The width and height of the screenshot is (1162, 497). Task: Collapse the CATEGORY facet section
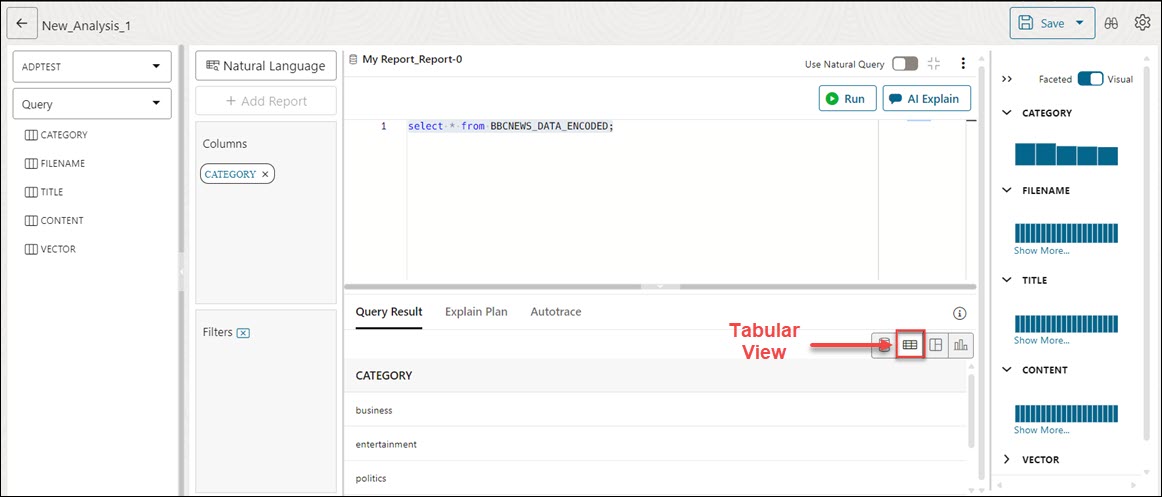click(x=1007, y=113)
